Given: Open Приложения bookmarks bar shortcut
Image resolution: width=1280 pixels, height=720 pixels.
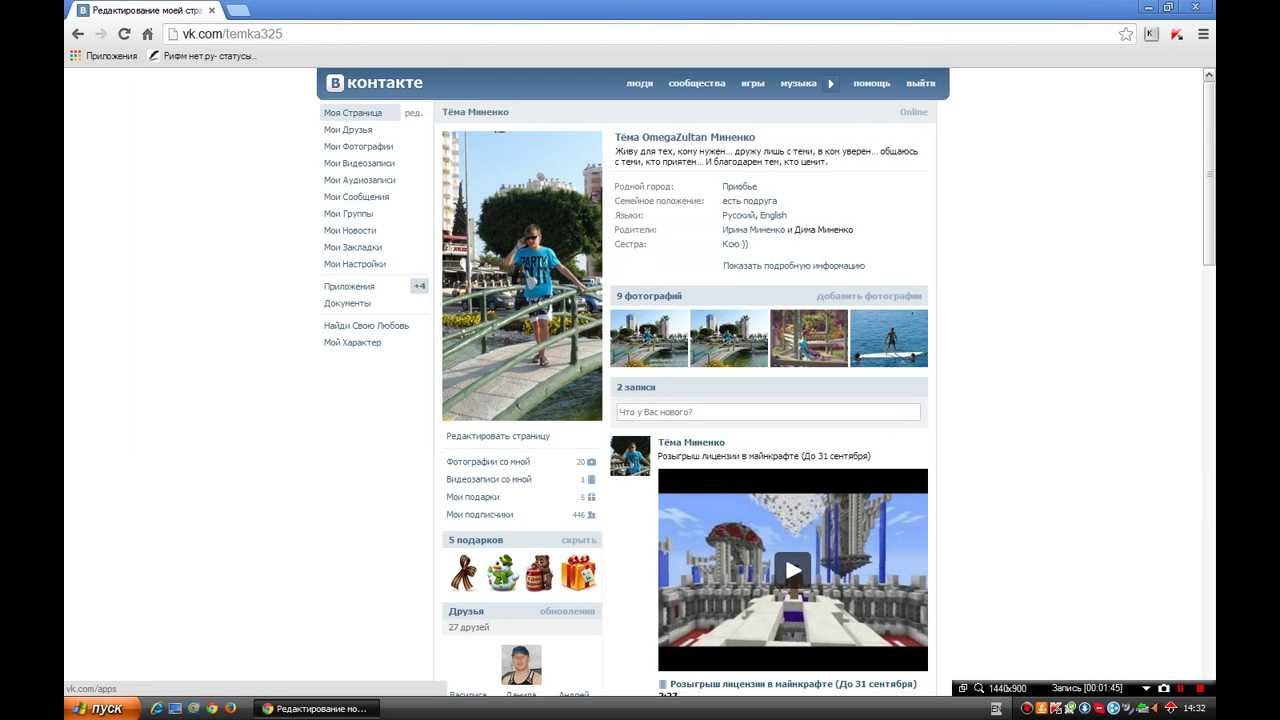Looking at the screenshot, I should pyautogui.click(x=103, y=56).
